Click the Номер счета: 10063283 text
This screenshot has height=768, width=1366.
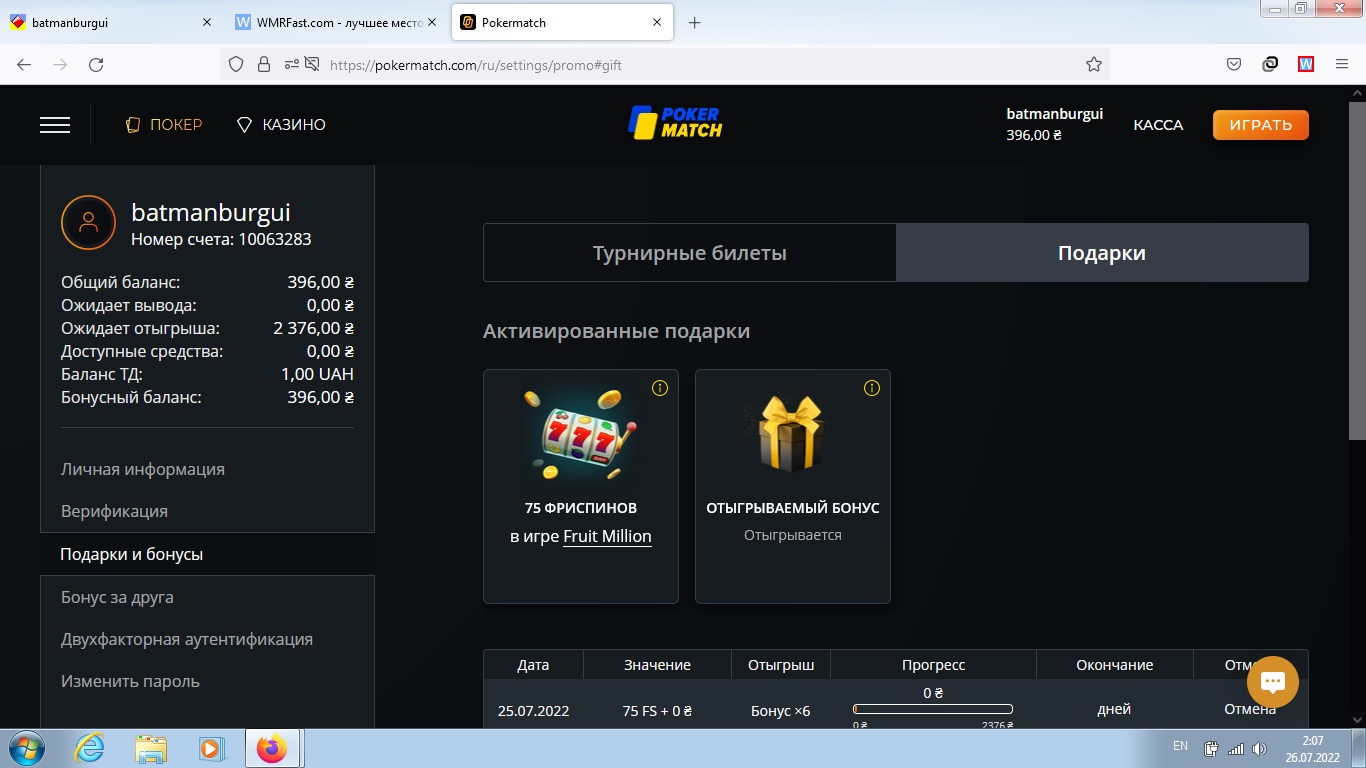(221, 239)
